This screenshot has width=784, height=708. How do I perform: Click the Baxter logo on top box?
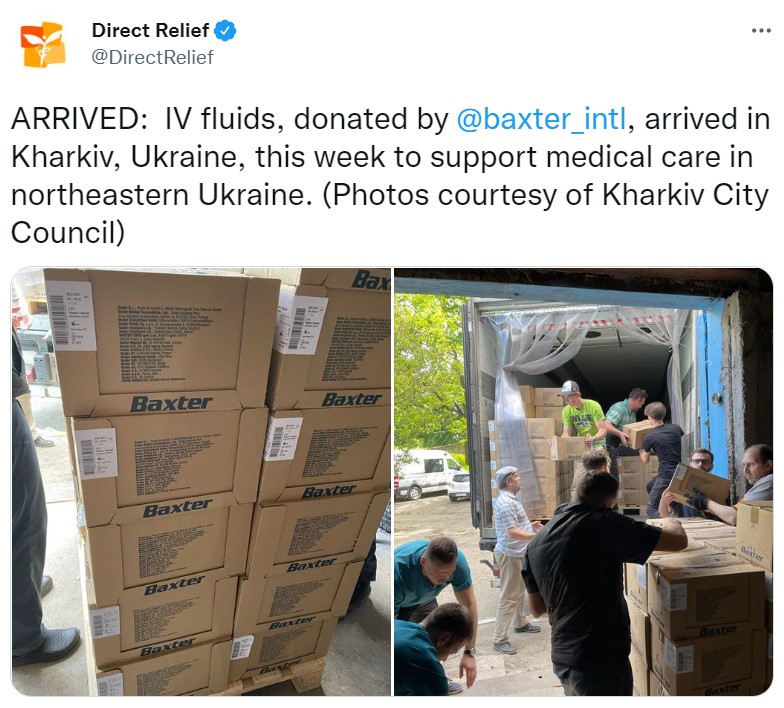pyautogui.click(x=171, y=404)
